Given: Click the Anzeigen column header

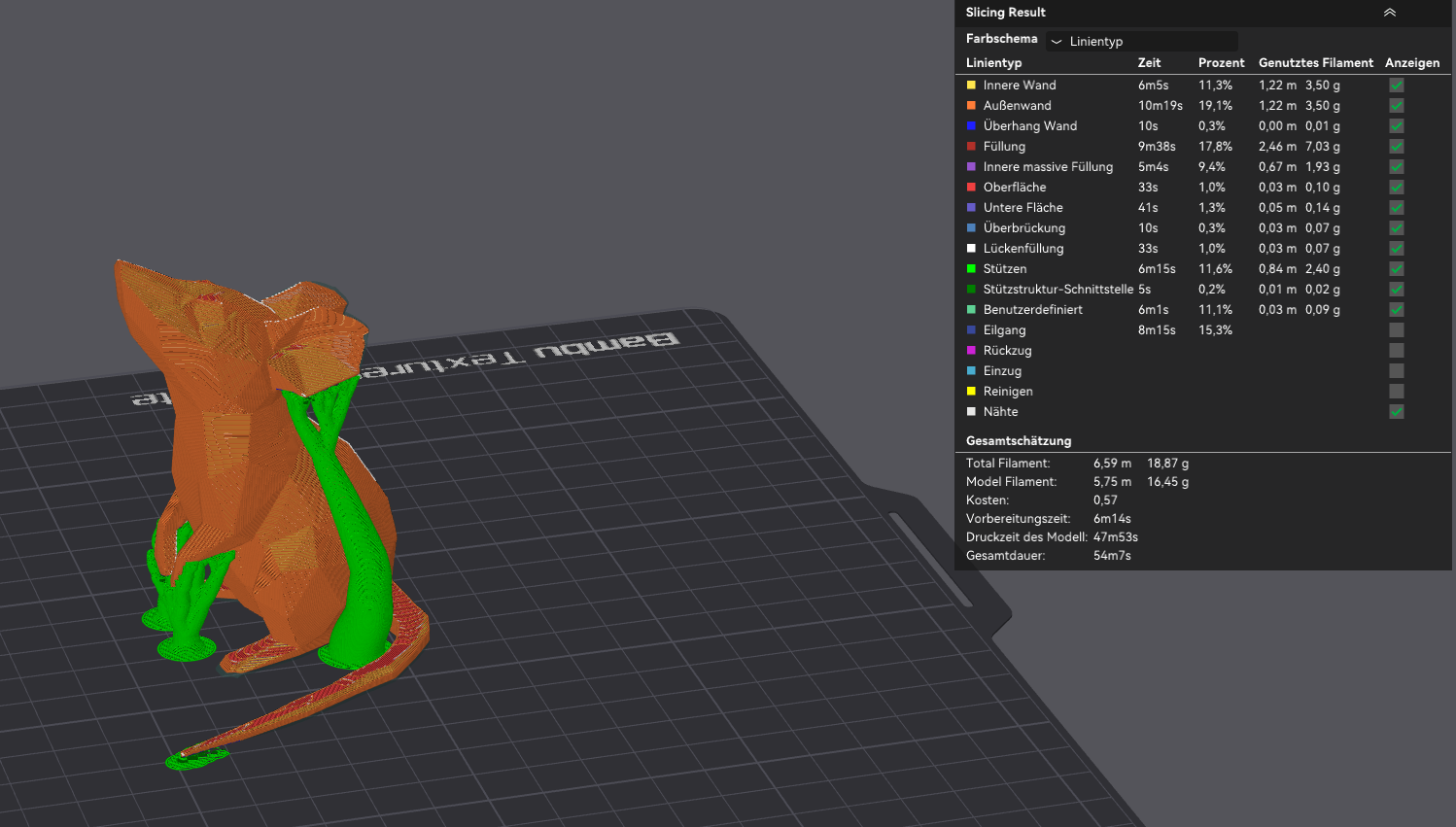Looking at the screenshot, I should coord(1412,63).
